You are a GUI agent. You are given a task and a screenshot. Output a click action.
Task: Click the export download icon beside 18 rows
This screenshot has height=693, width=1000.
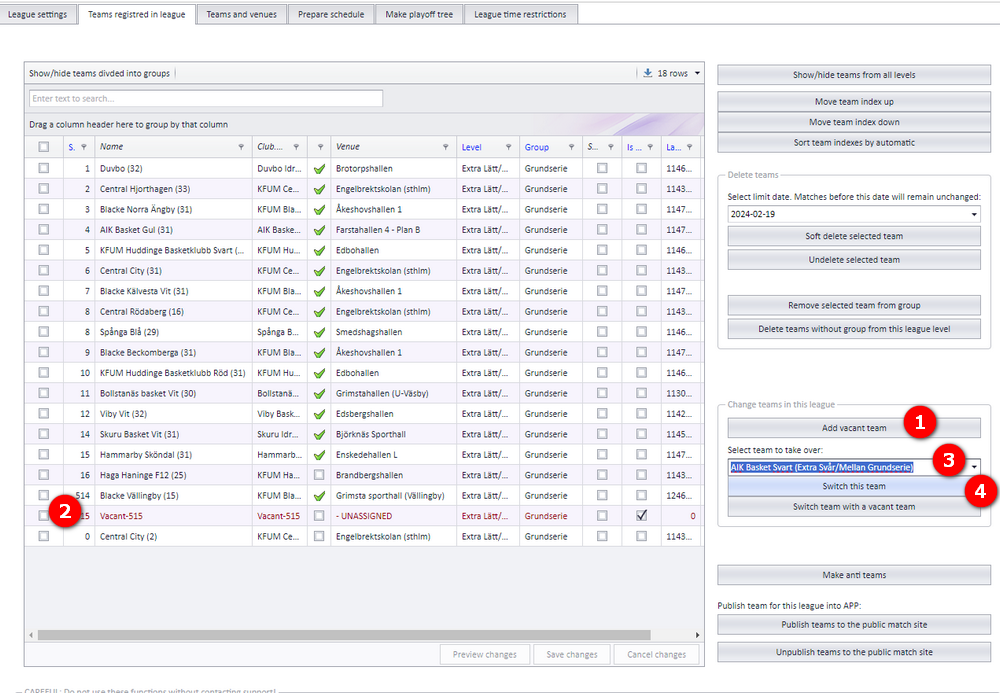pyautogui.click(x=647, y=73)
